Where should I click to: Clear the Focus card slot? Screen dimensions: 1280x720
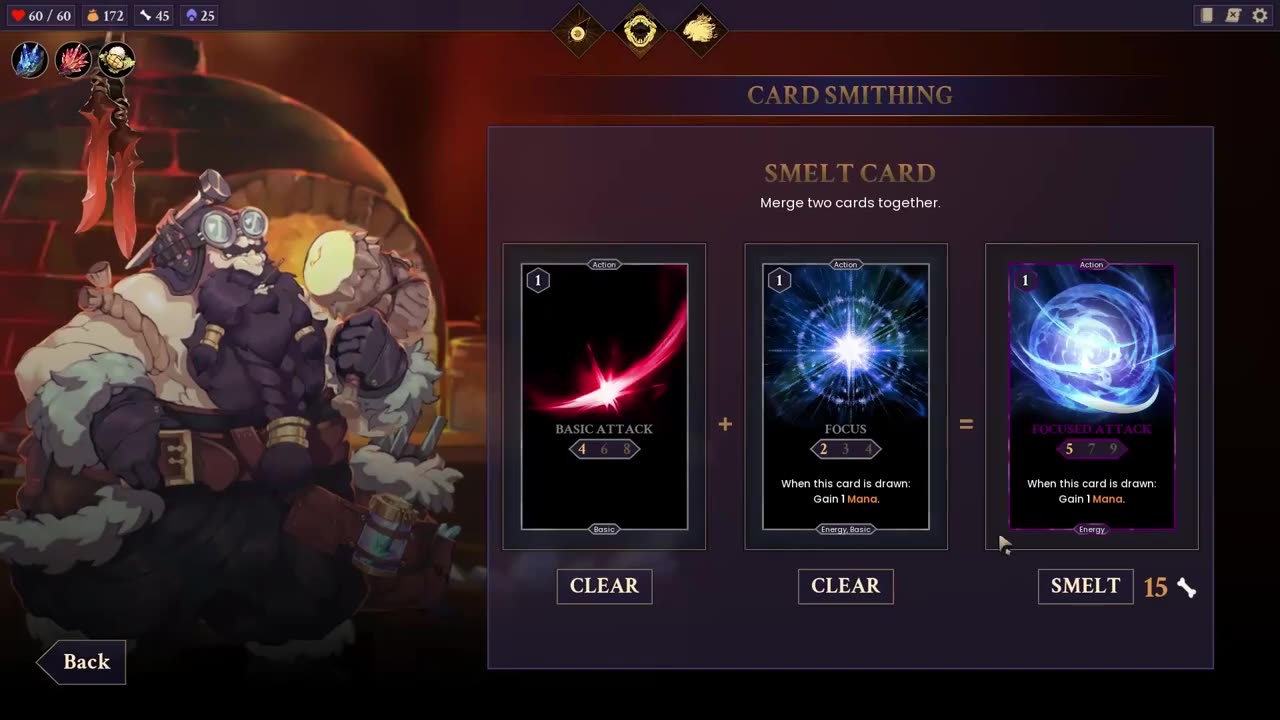click(x=845, y=586)
